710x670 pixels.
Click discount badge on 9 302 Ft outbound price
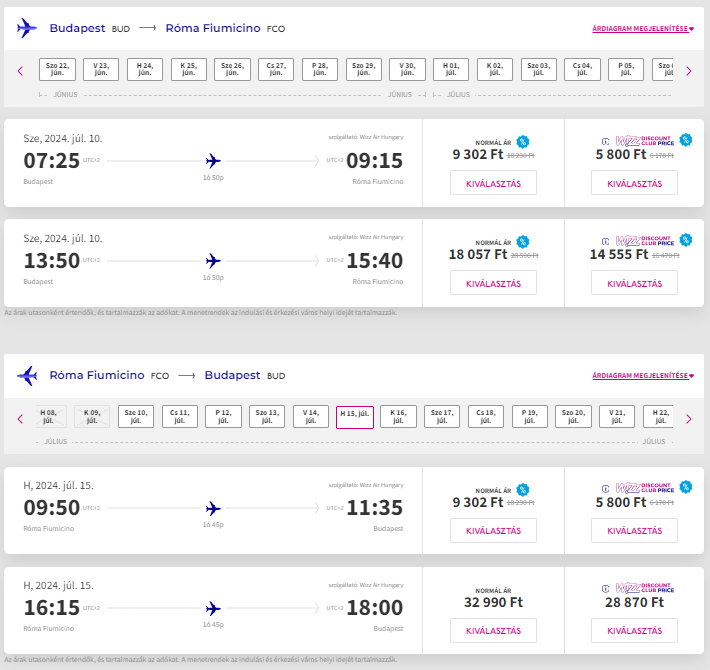point(523,142)
